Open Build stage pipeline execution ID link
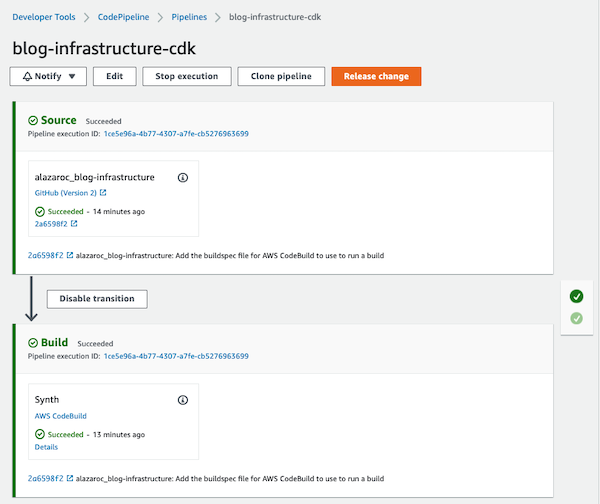This screenshot has height=504, width=600. [x=176, y=356]
